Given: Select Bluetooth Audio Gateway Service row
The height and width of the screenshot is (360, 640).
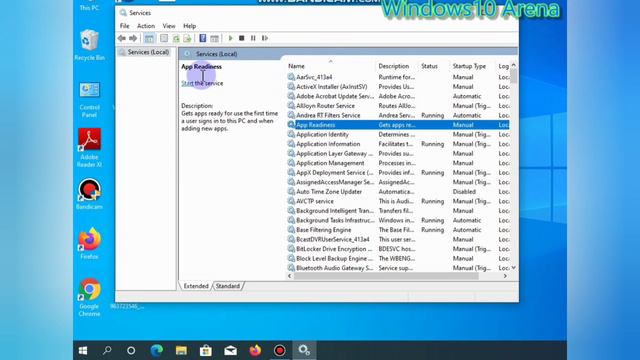Looking at the screenshot, I should (x=398, y=268).
